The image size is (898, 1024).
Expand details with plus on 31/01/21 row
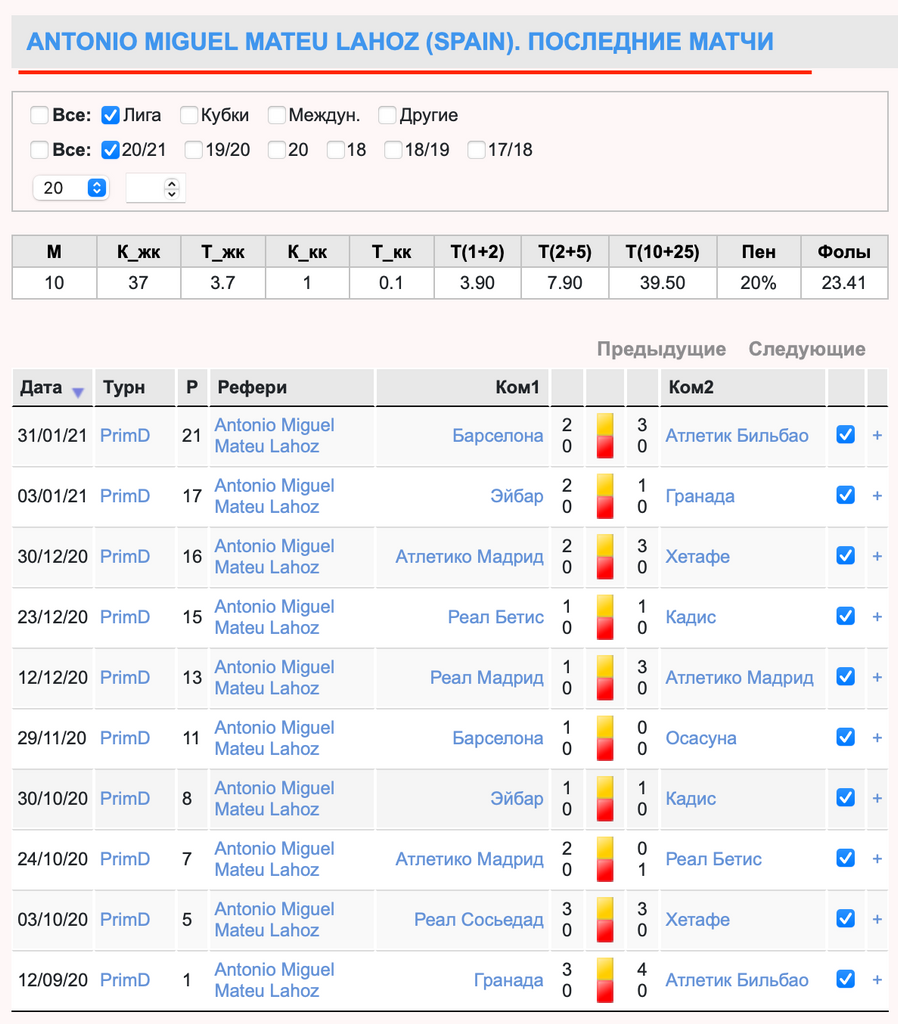click(877, 436)
